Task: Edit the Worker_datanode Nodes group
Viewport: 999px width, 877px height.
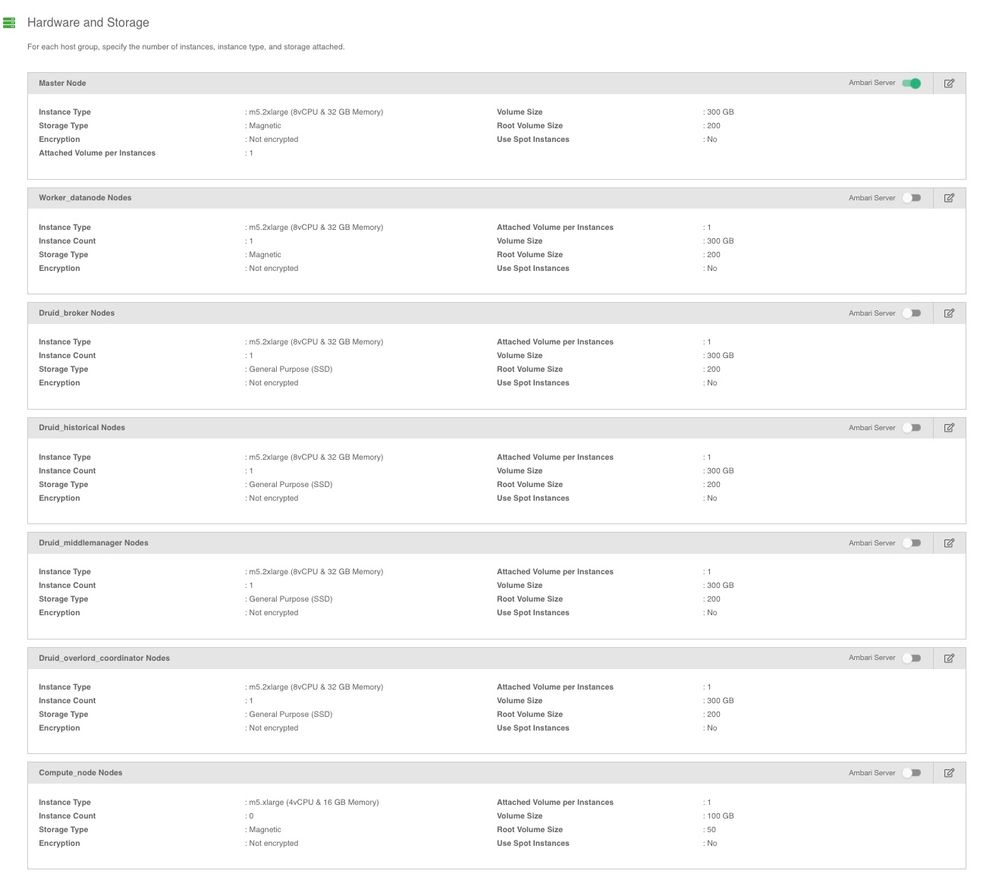Action: click(949, 198)
